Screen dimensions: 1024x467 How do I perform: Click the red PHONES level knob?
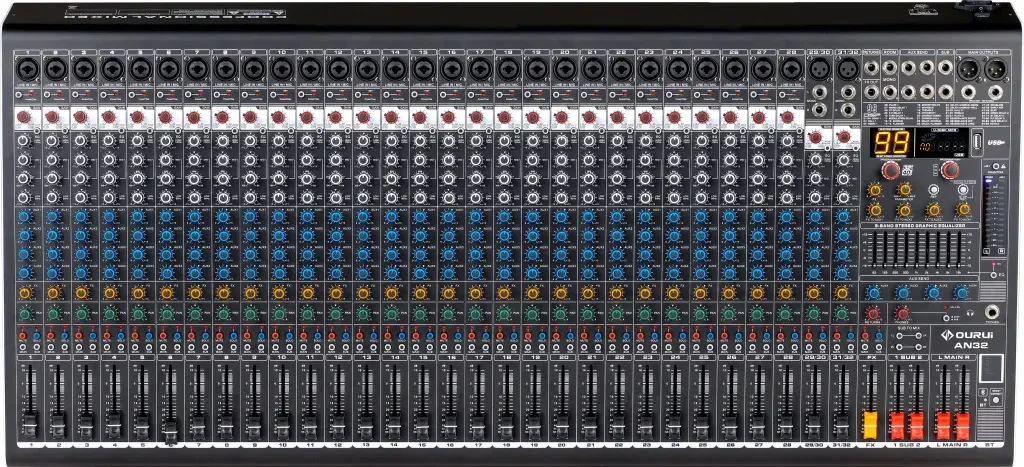pyautogui.click(x=903, y=314)
